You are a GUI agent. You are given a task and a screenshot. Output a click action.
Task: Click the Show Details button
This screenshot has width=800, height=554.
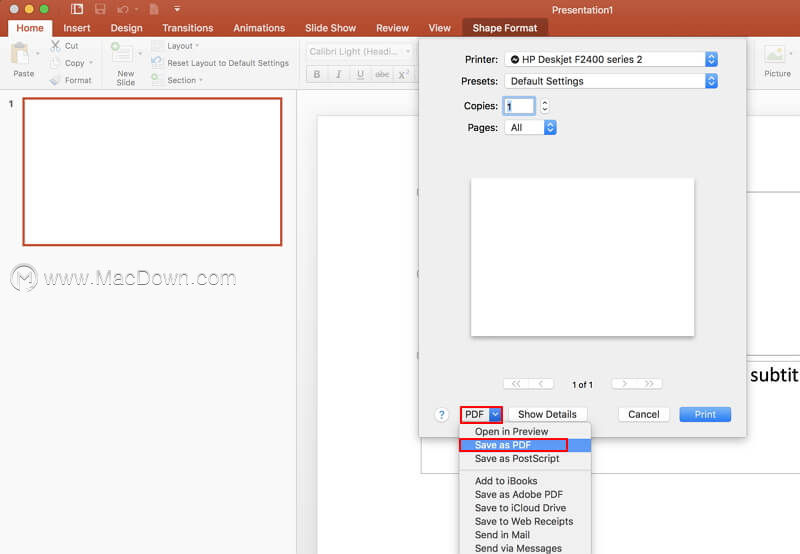(547, 414)
